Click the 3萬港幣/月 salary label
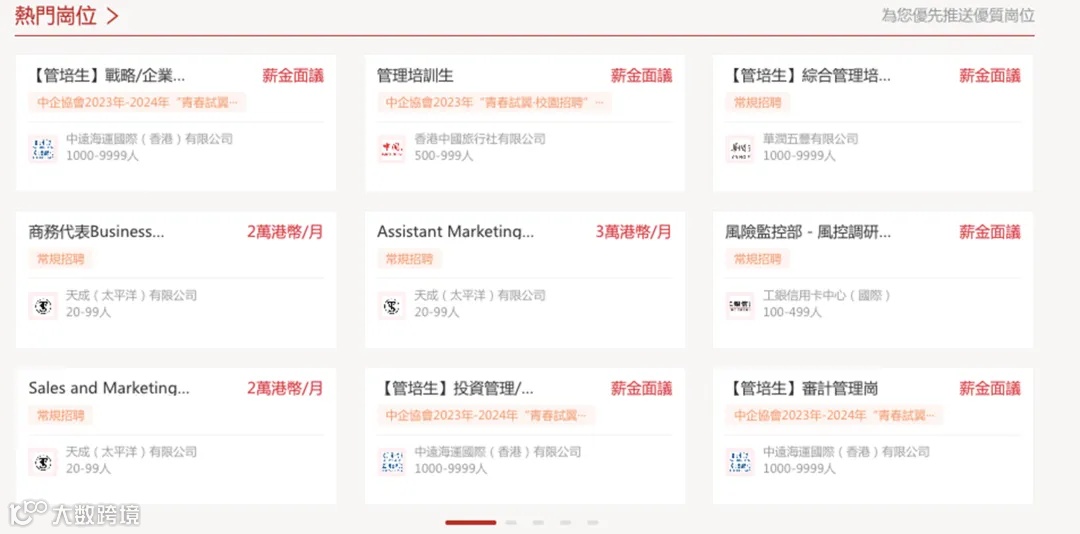Image resolution: width=1080 pixels, height=534 pixels. pos(634,232)
